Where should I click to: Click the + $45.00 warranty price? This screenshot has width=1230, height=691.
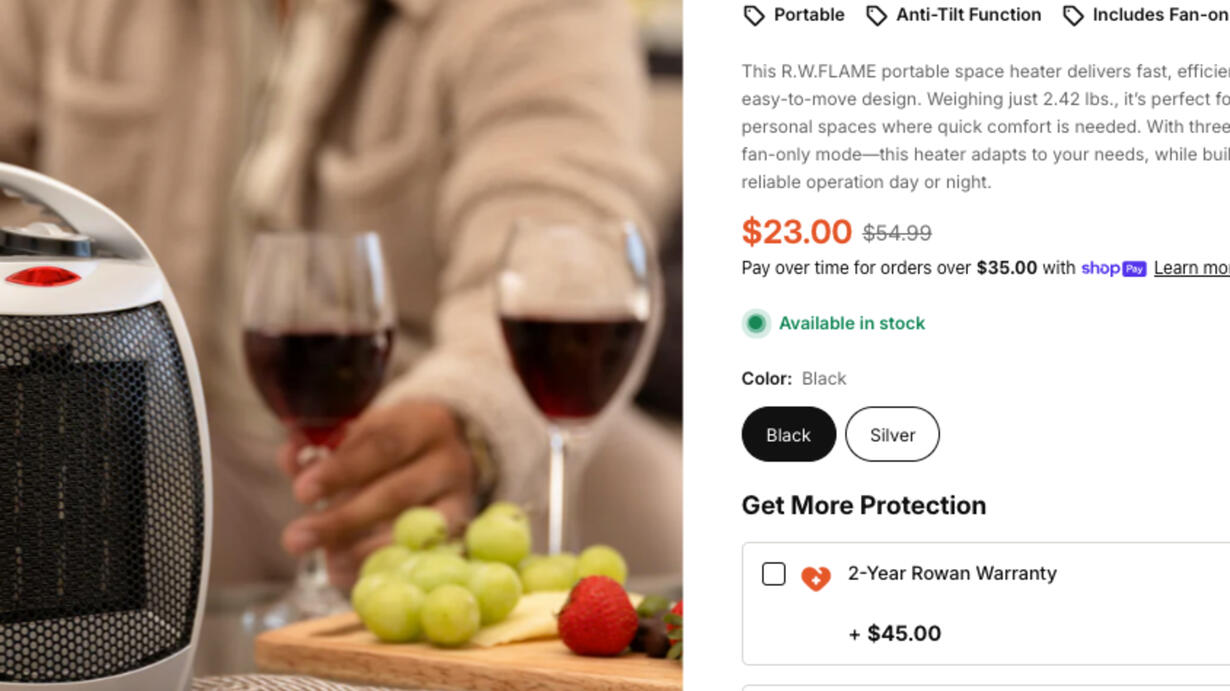(894, 633)
